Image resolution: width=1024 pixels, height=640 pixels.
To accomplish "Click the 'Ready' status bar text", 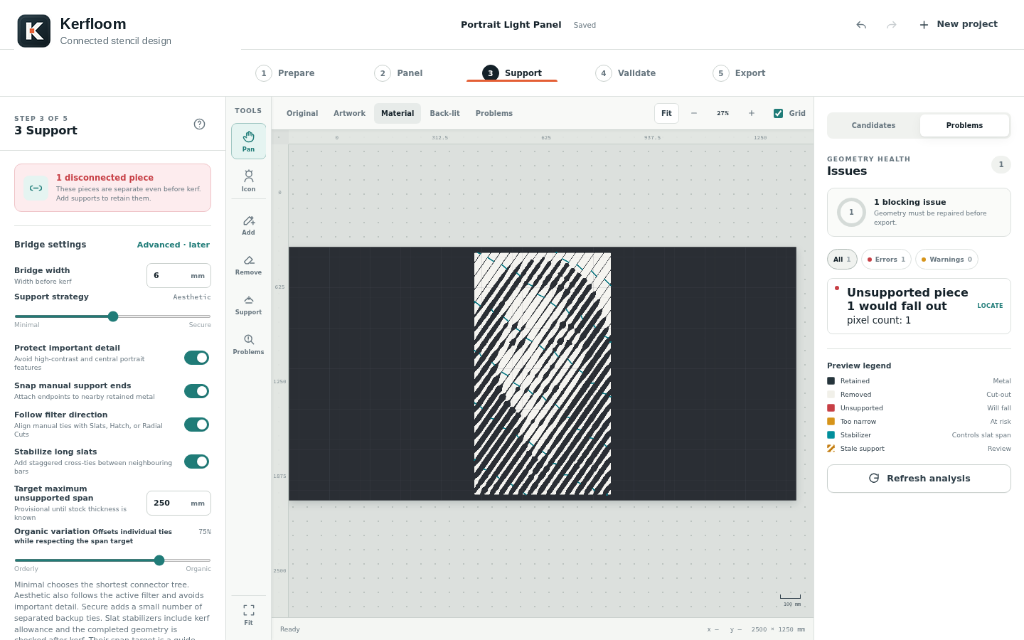I will [x=290, y=629].
